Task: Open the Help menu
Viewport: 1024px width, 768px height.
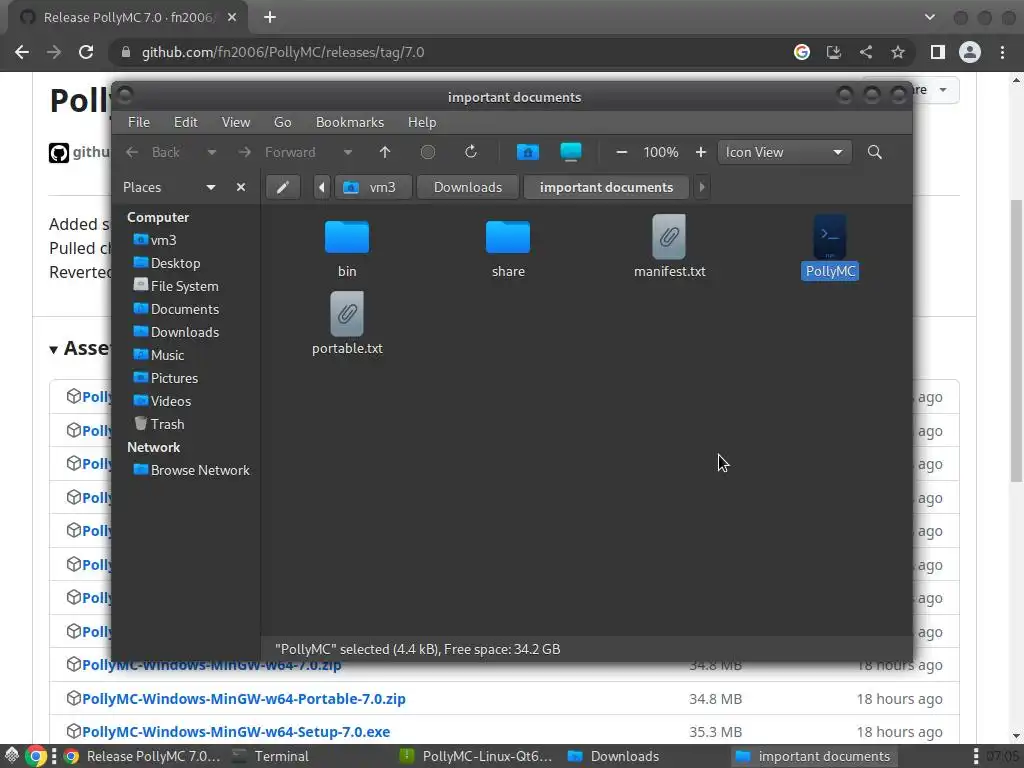Action: point(422,122)
